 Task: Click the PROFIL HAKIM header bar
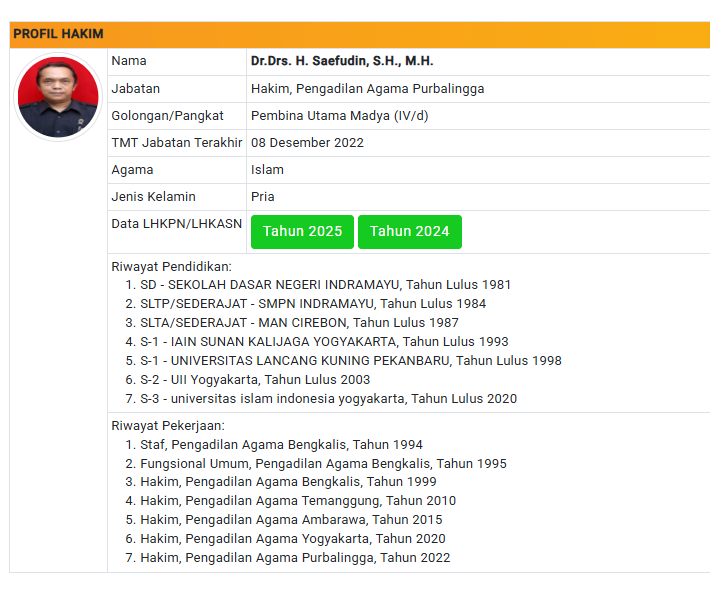360,34
